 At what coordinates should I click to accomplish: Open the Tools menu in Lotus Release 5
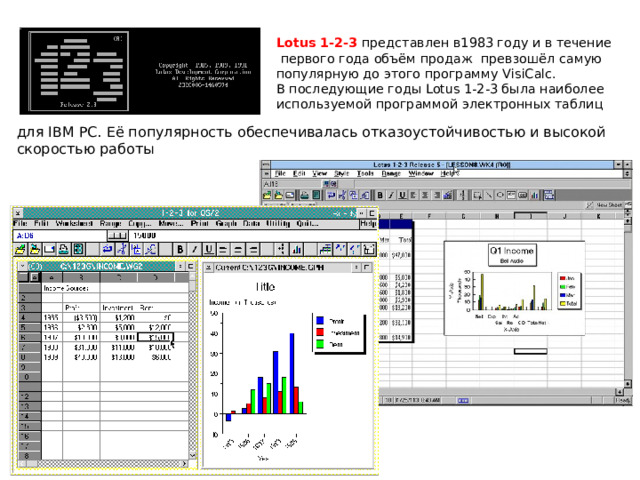coord(365,173)
